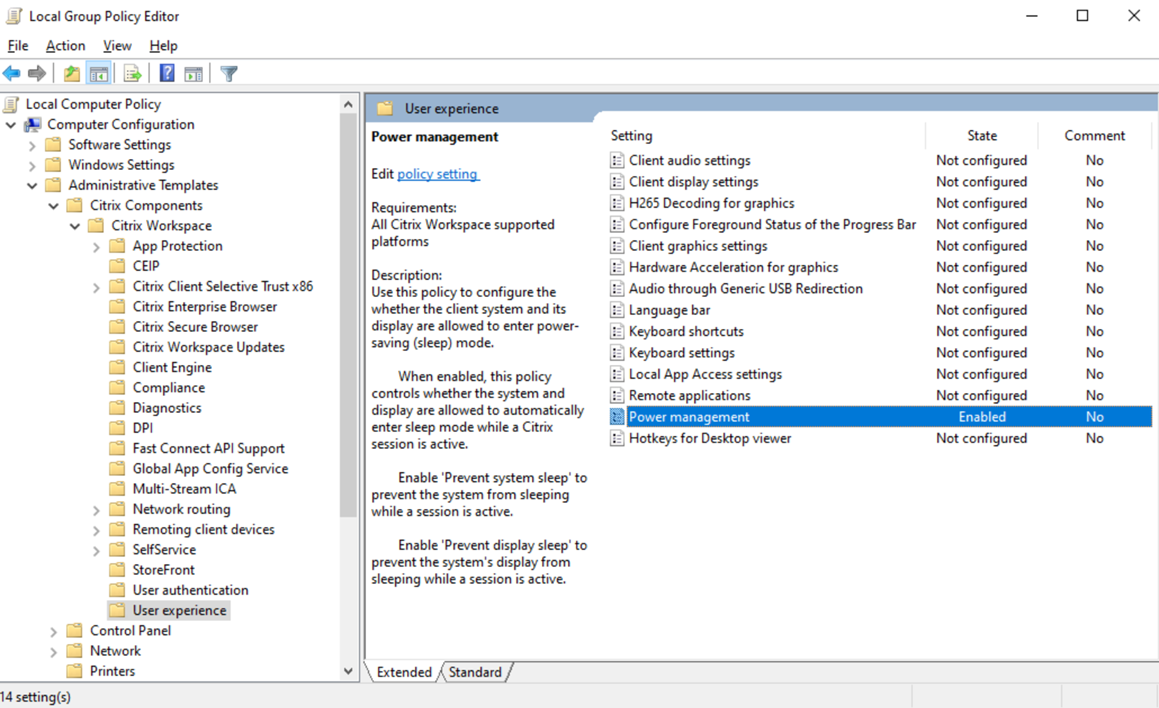The width and height of the screenshot is (1159, 708).
Task: Click Enabled state of Power management
Action: point(982,417)
